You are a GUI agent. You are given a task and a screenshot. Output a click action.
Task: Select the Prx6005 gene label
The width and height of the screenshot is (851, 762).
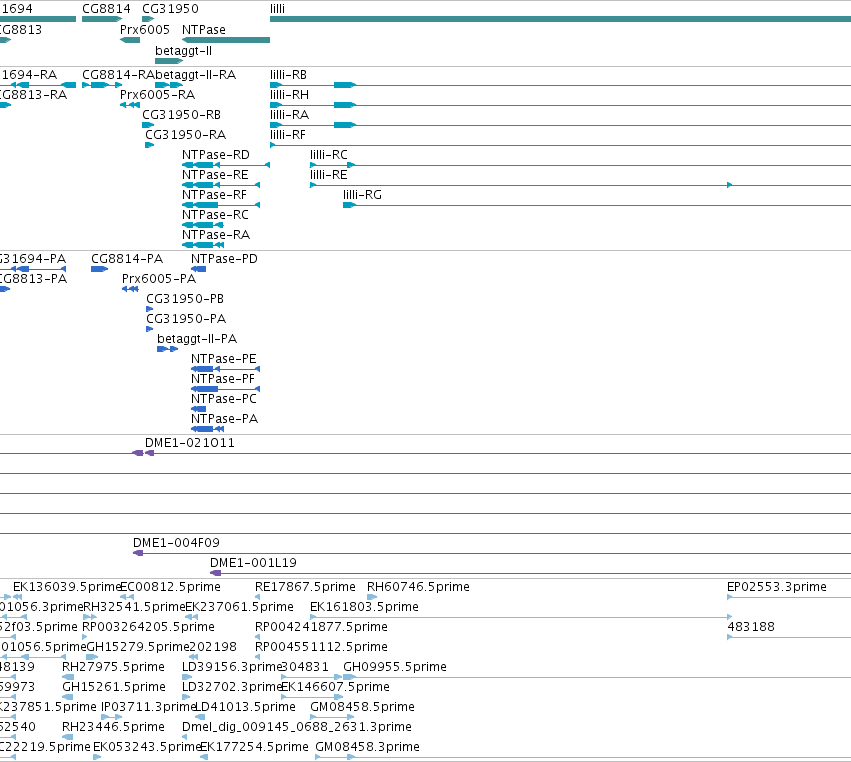point(145,29)
